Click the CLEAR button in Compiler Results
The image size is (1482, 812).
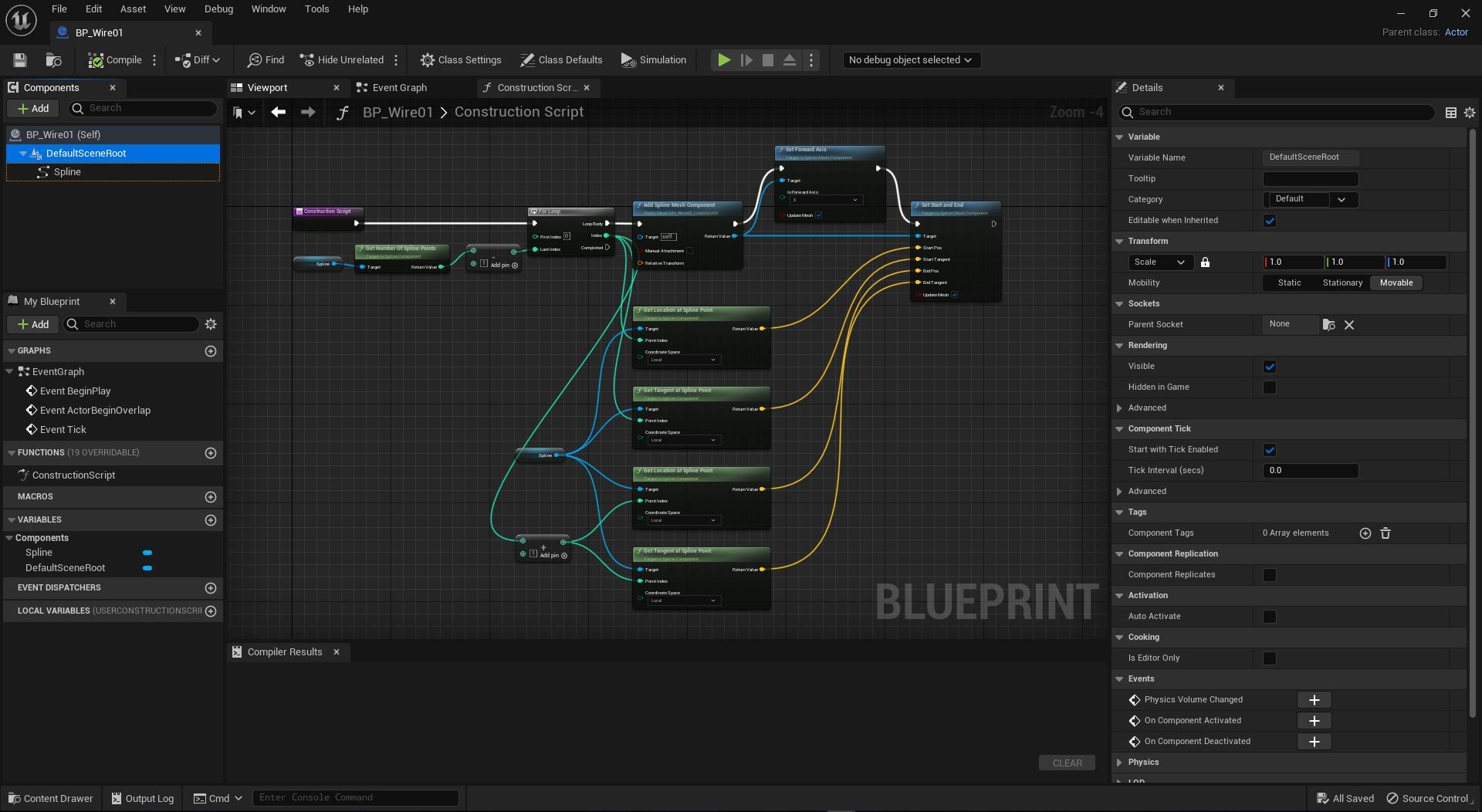1067,763
